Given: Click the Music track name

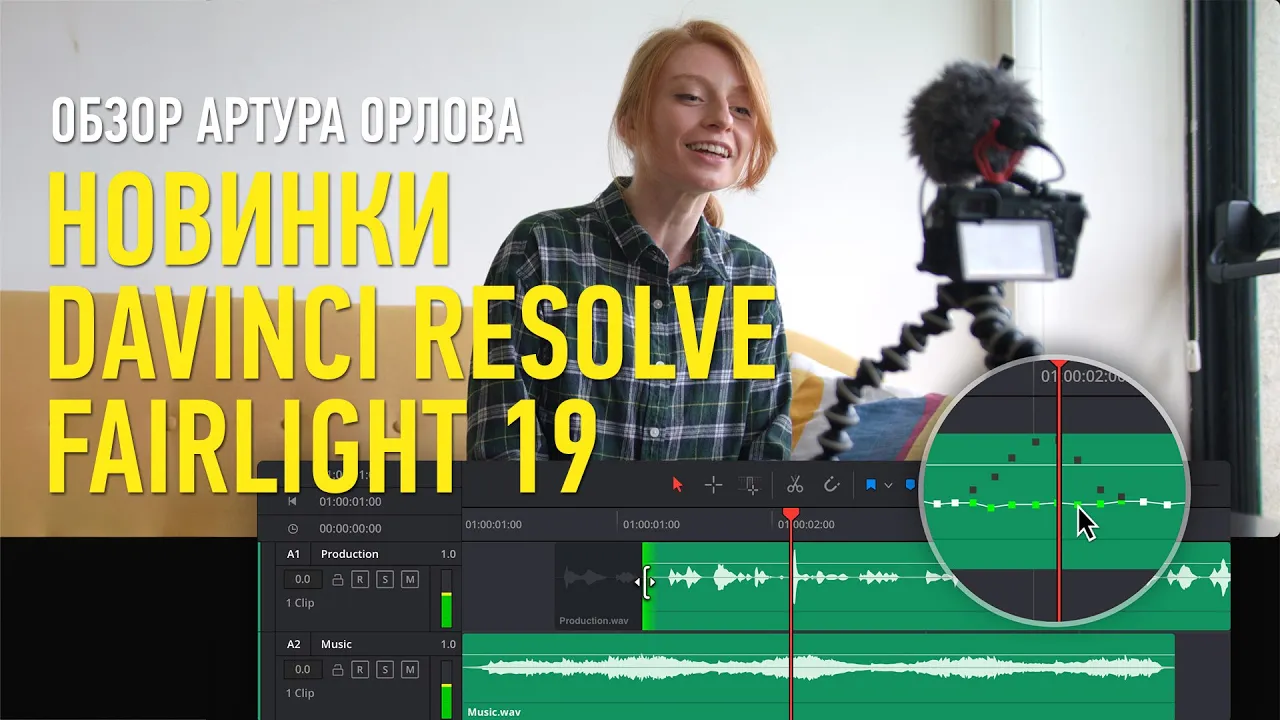Looking at the screenshot, I should click(336, 644).
